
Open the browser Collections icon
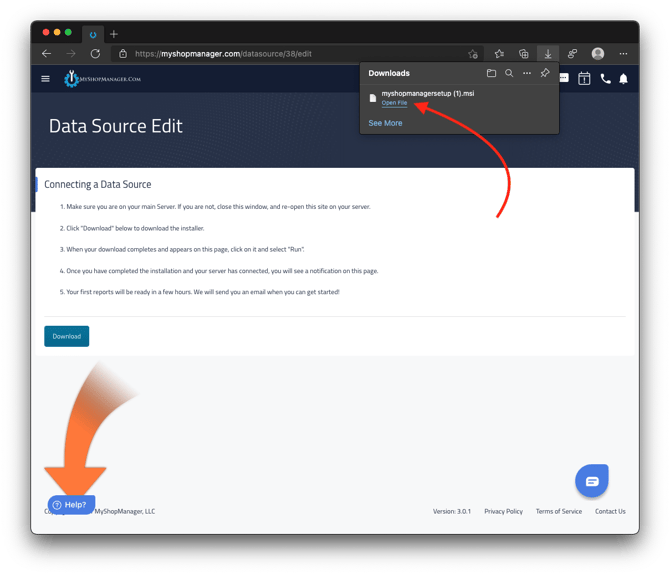pyautogui.click(x=523, y=54)
